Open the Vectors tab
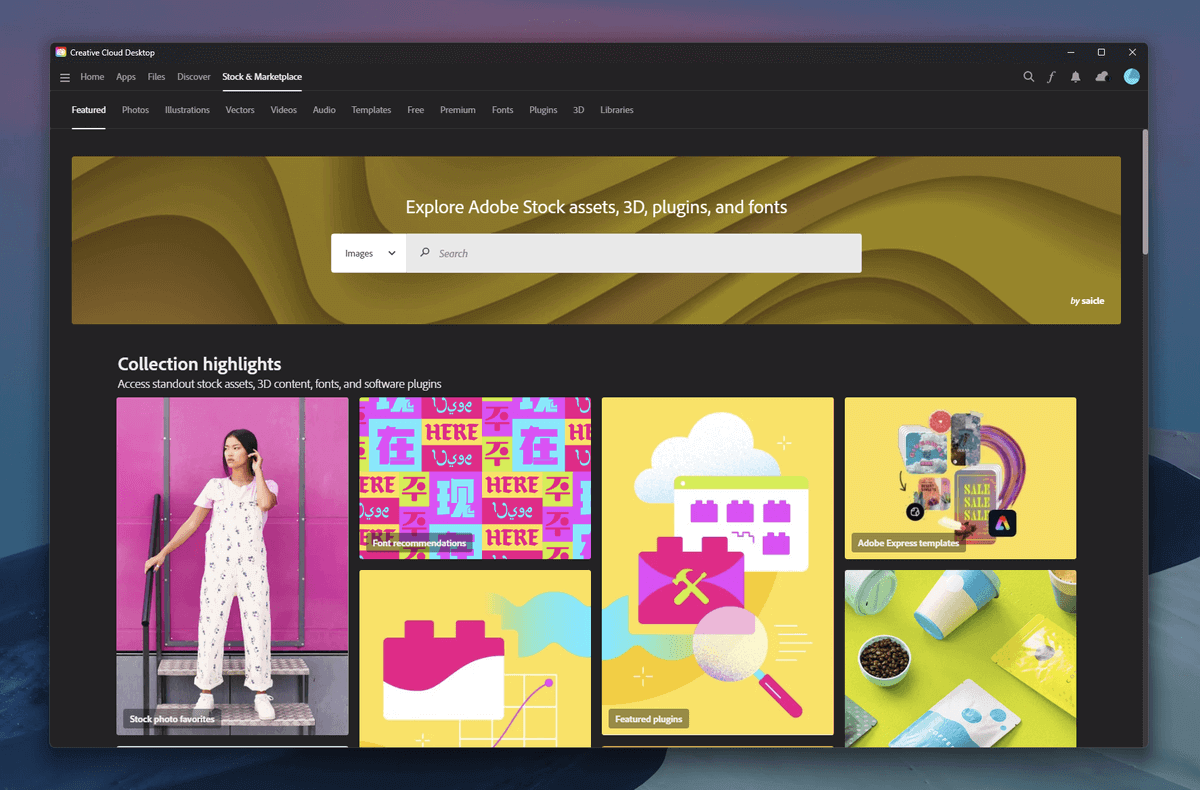Viewport: 1200px width, 790px height. 240,110
